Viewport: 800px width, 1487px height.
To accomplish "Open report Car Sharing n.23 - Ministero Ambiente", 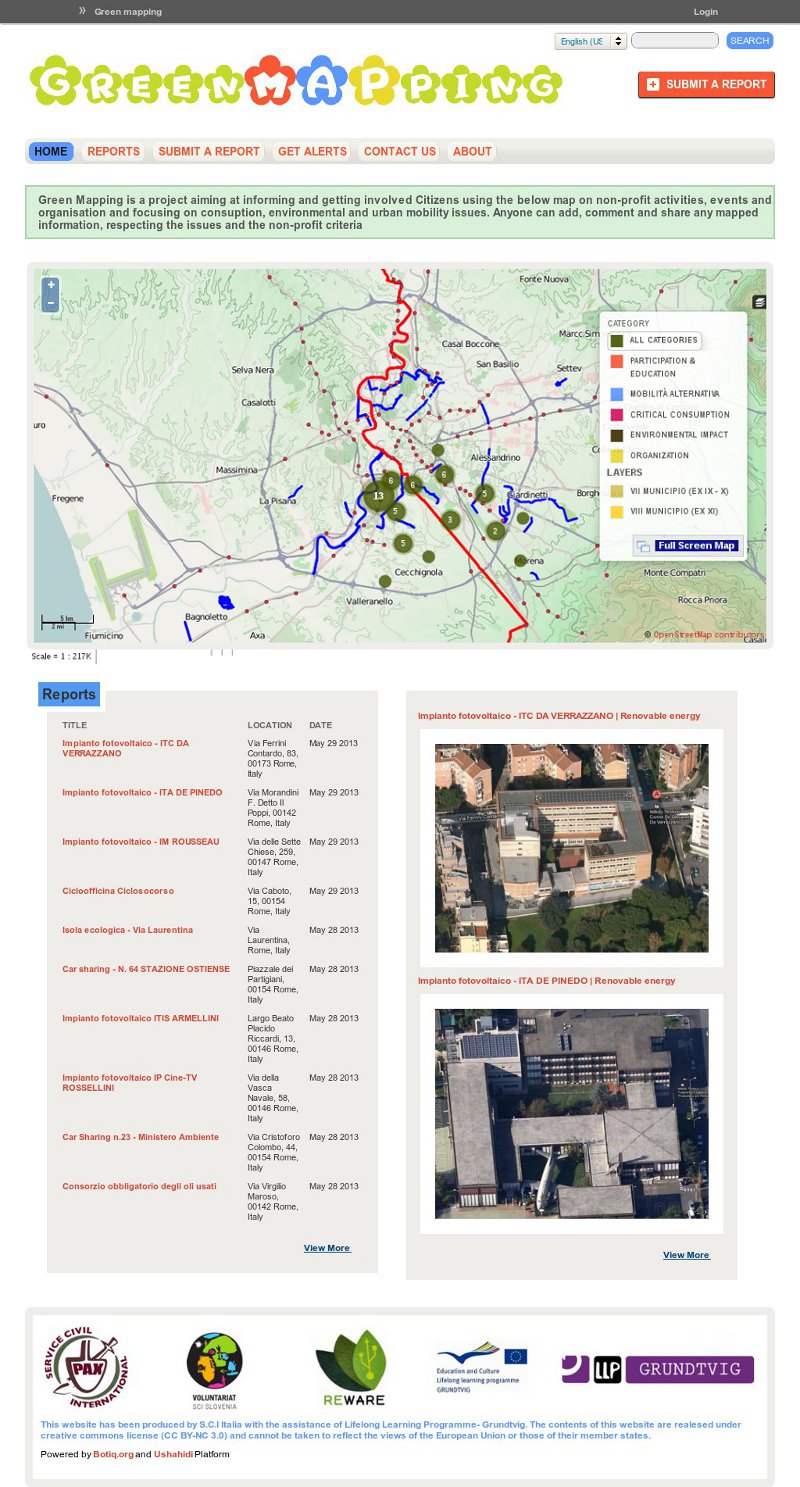I will pyautogui.click(x=140, y=1137).
